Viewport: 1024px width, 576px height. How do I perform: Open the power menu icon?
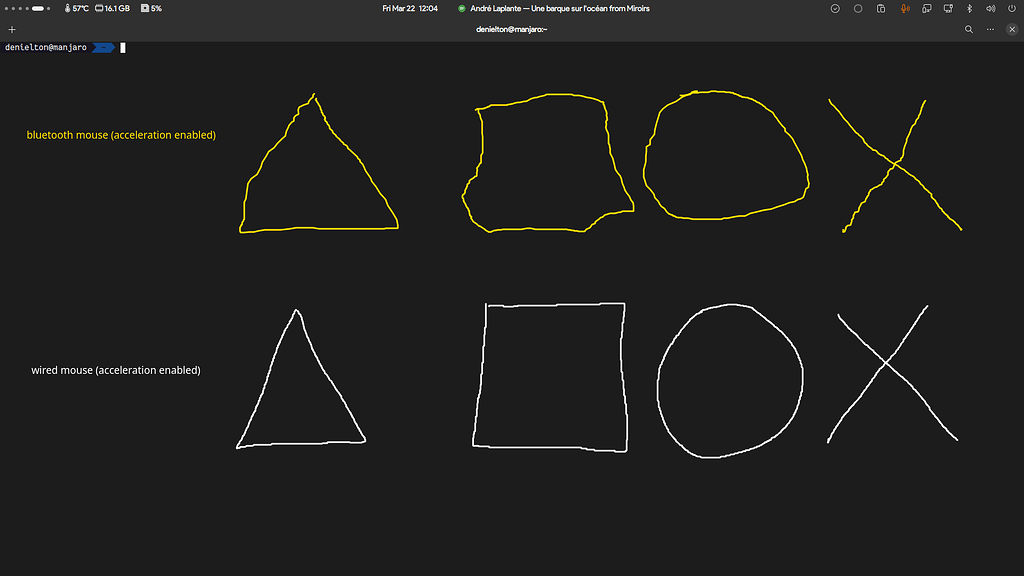[x=1011, y=8]
